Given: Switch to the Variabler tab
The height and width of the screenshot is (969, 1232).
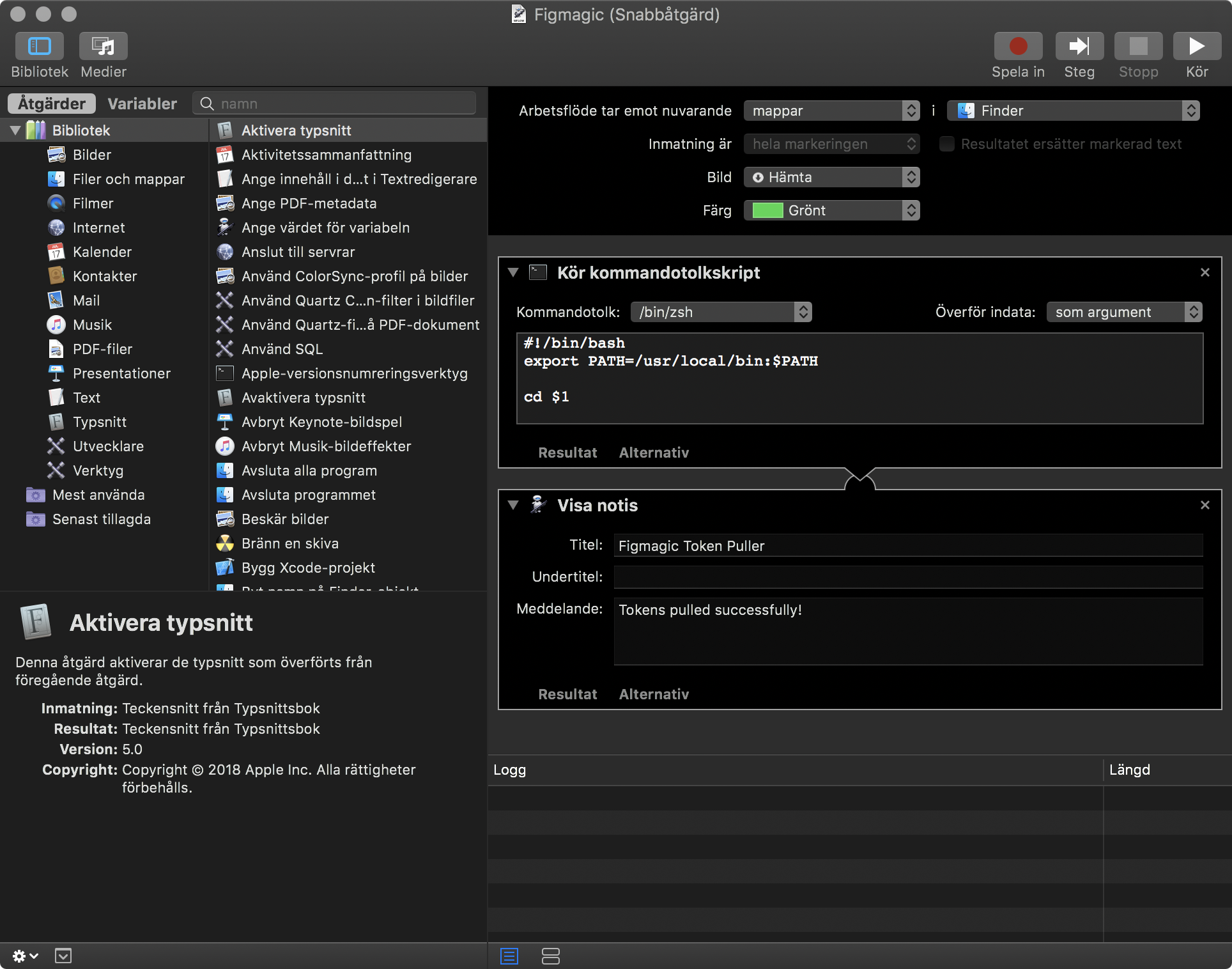Looking at the screenshot, I should (x=142, y=104).
